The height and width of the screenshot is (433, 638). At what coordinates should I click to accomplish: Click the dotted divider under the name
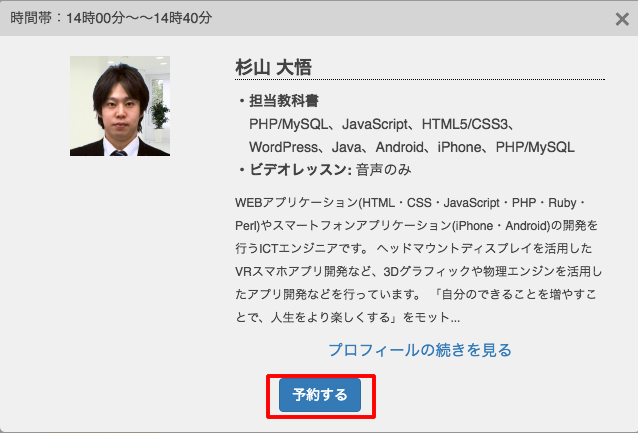coord(420,79)
